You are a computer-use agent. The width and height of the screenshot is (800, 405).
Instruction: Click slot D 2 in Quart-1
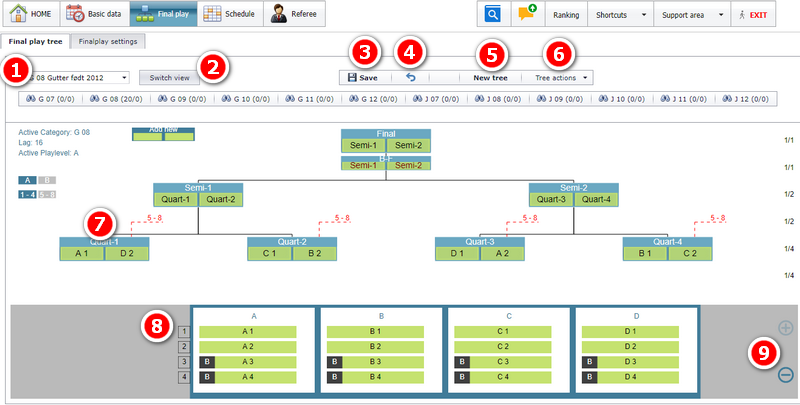click(127, 253)
